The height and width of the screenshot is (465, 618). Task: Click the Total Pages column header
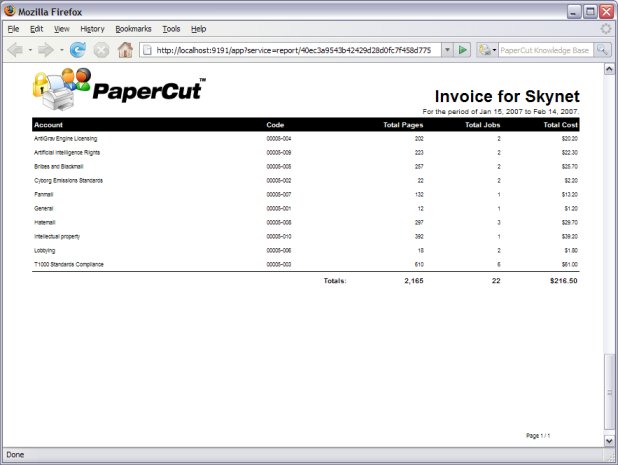coord(403,125)
